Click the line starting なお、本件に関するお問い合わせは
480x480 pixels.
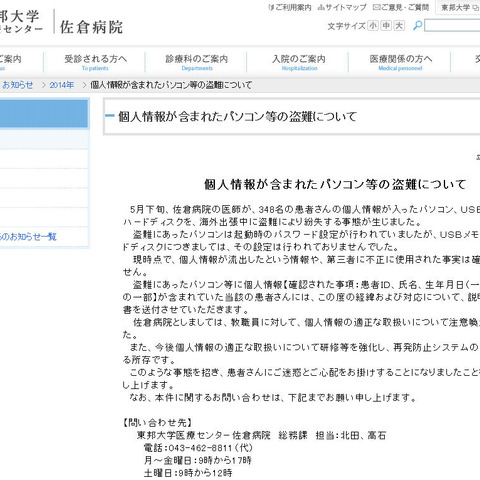pyautogui.click(x=273, y=398)
